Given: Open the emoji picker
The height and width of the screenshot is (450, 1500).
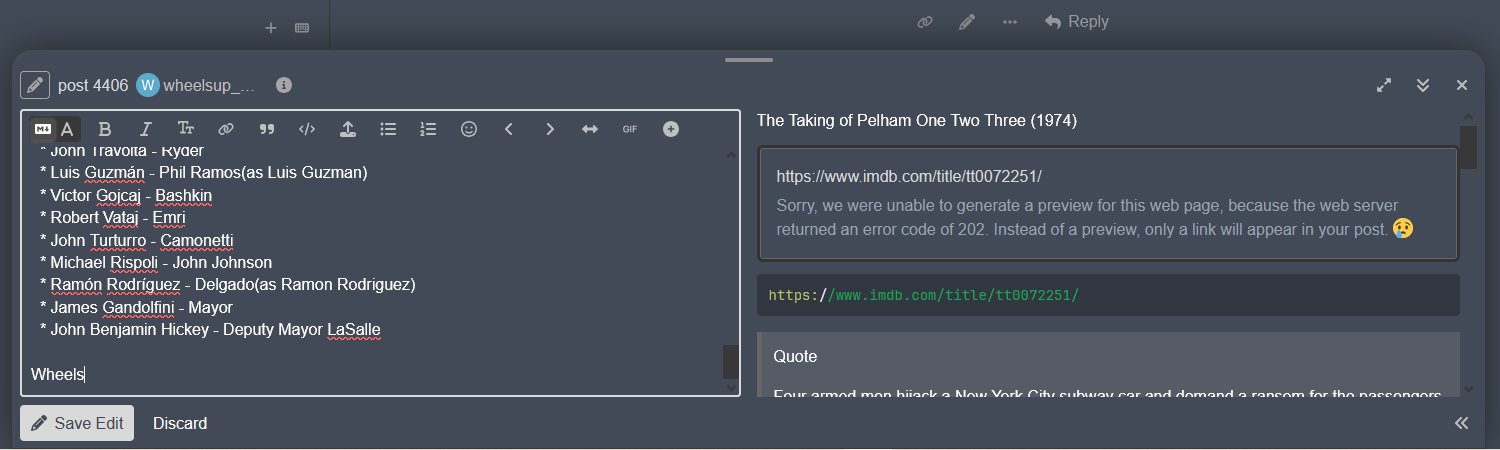Looking at the screenshot, I should (469, 129).
